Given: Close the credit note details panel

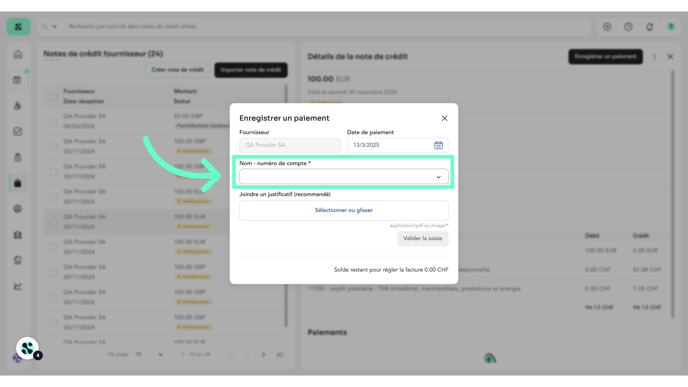Looking at the screenshot, I should click(670, 57).
